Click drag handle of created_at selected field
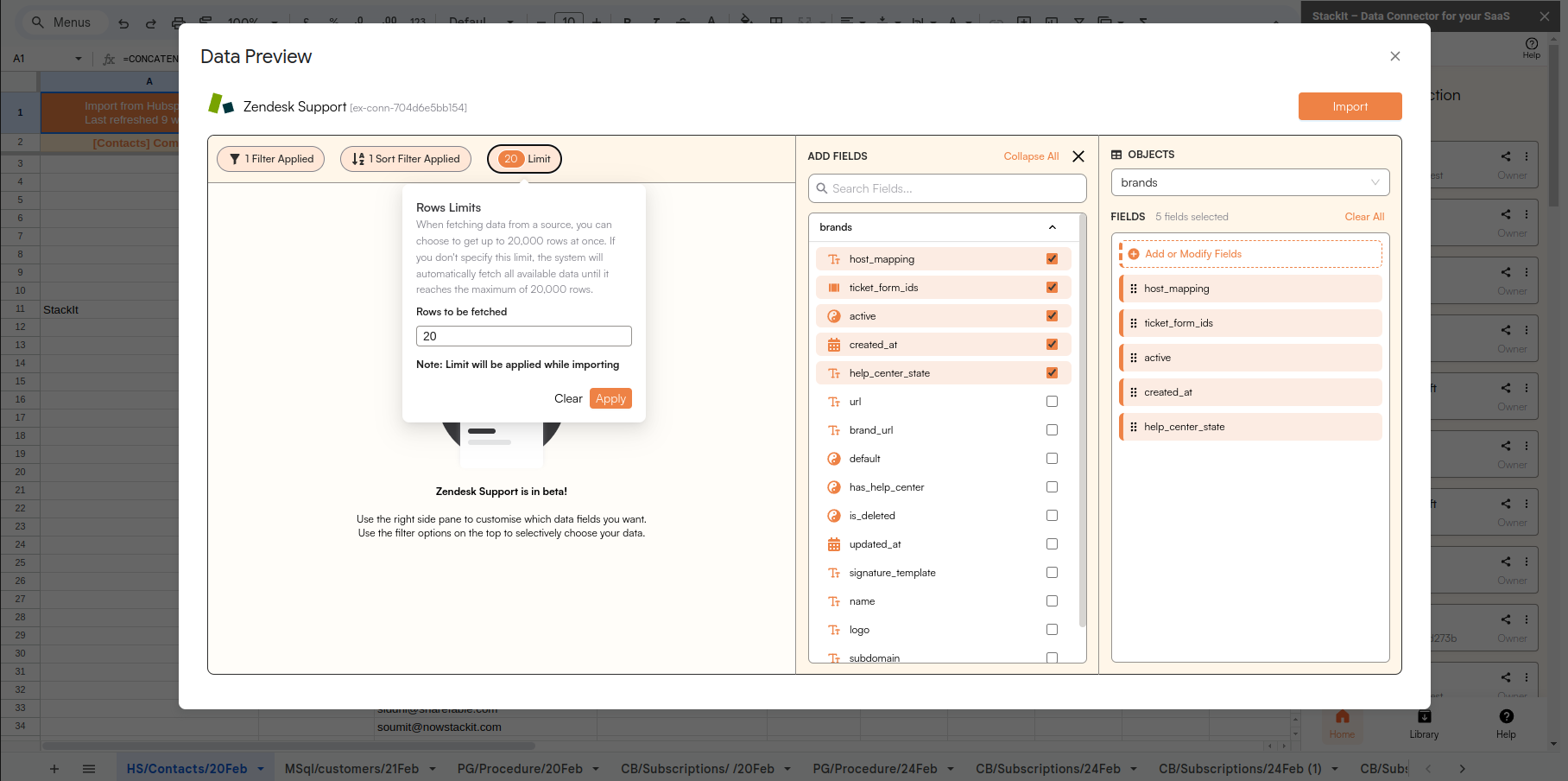This screenshot has height=781, width=1568. tap(1134, 392)
